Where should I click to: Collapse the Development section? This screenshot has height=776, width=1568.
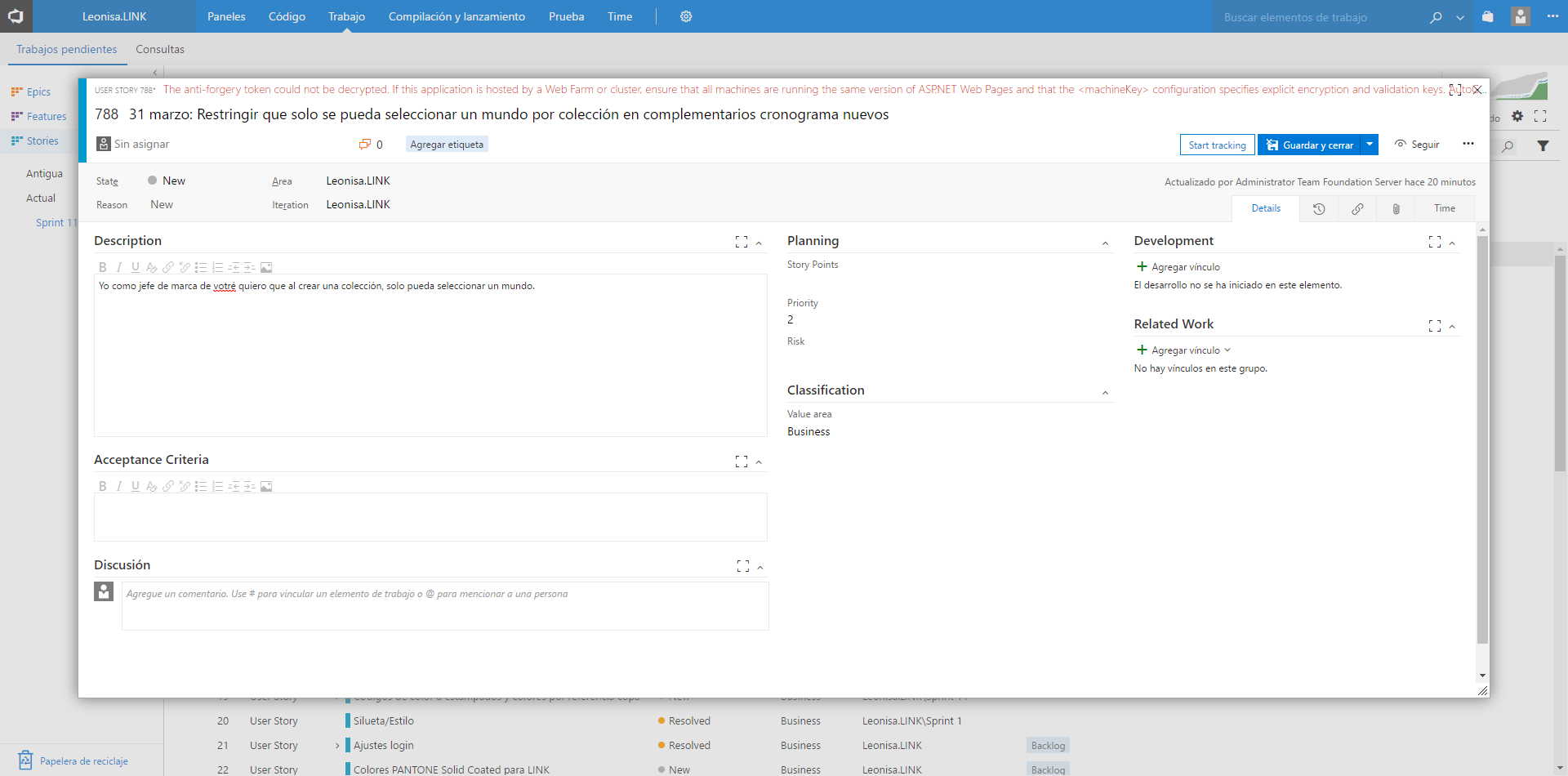[x=1452, y=243]
